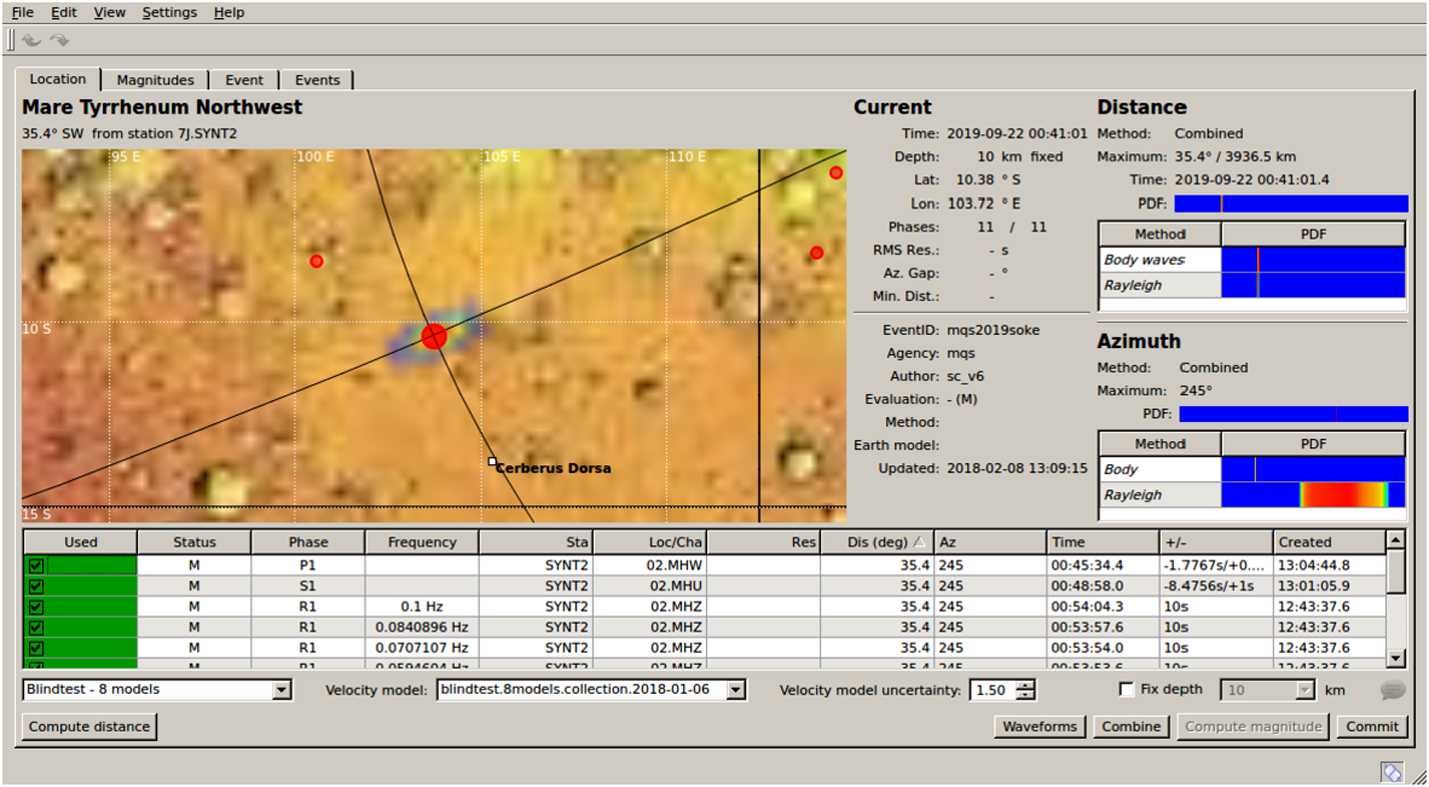Decrease velocity model uncertainty with down arrow
Viewport: 1429px width, 787px height.
point(1025,695)
